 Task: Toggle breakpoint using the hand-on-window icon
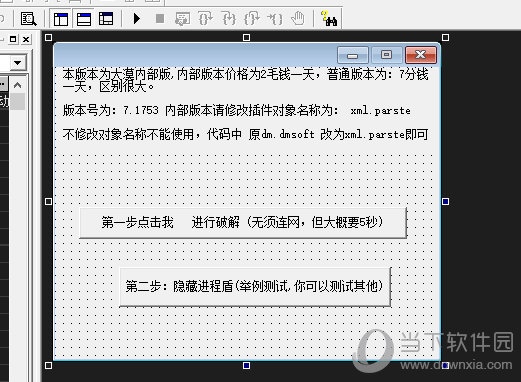183,19
